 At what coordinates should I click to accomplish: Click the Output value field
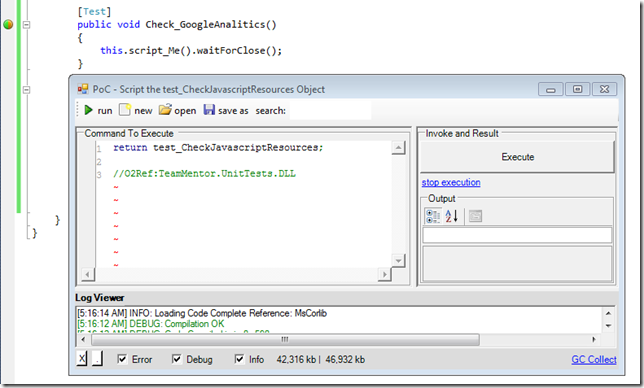click(x=517, y=235)
